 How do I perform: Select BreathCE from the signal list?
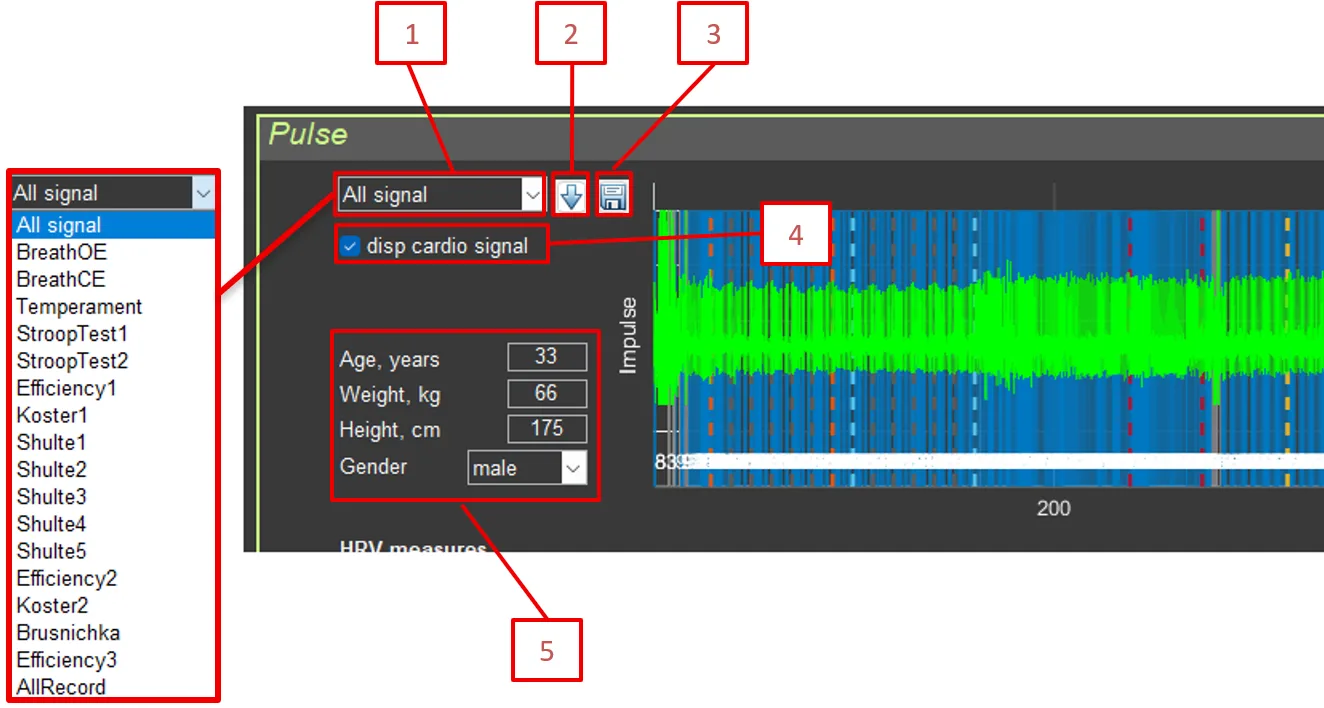coord(61,279)
